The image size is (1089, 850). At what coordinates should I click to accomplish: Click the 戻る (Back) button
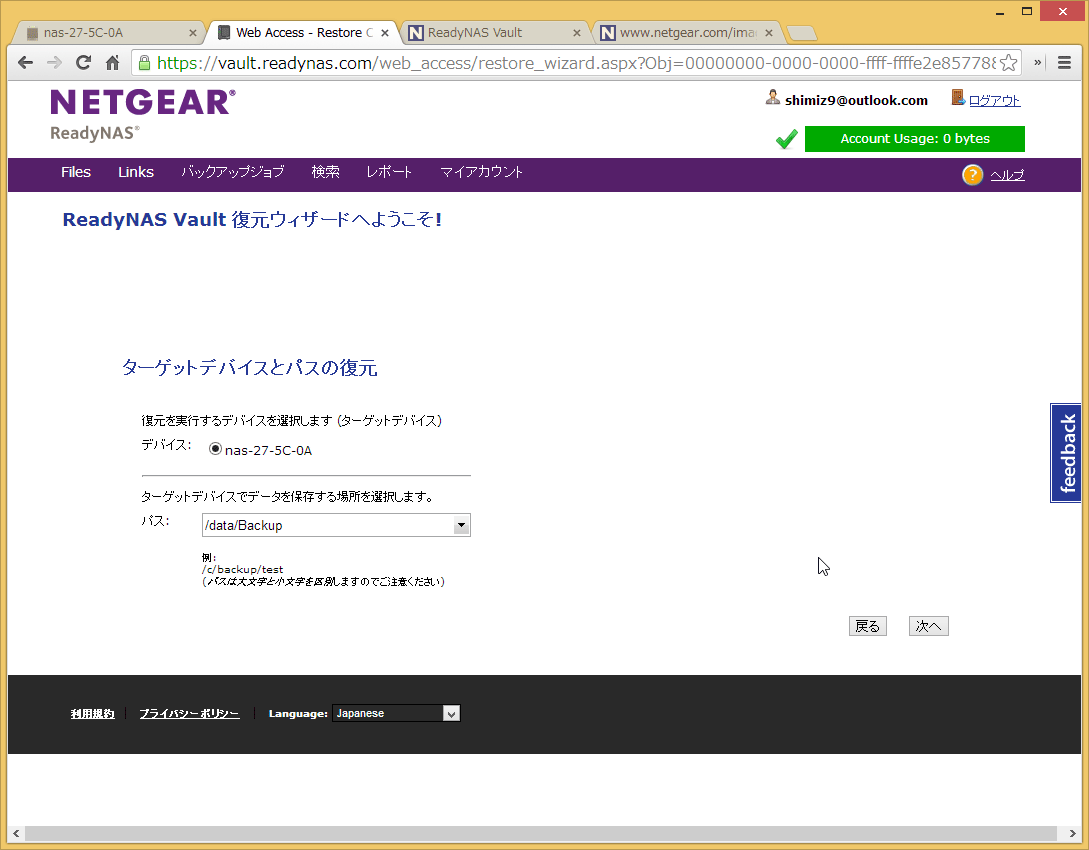867,626
